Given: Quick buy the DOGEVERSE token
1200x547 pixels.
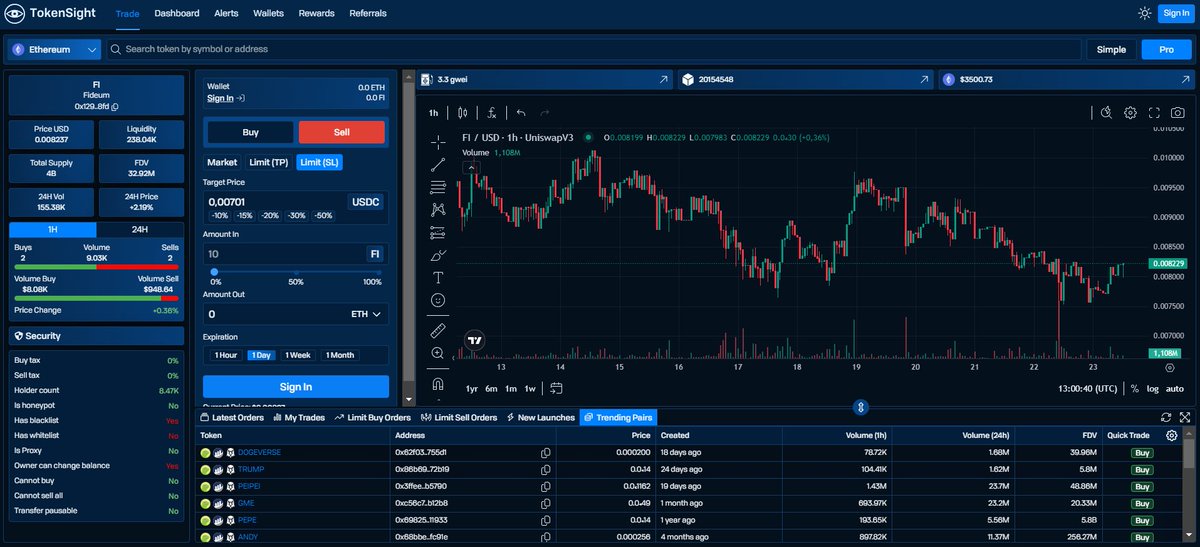Looking at the screenshot, I should tap(1141, 453).
